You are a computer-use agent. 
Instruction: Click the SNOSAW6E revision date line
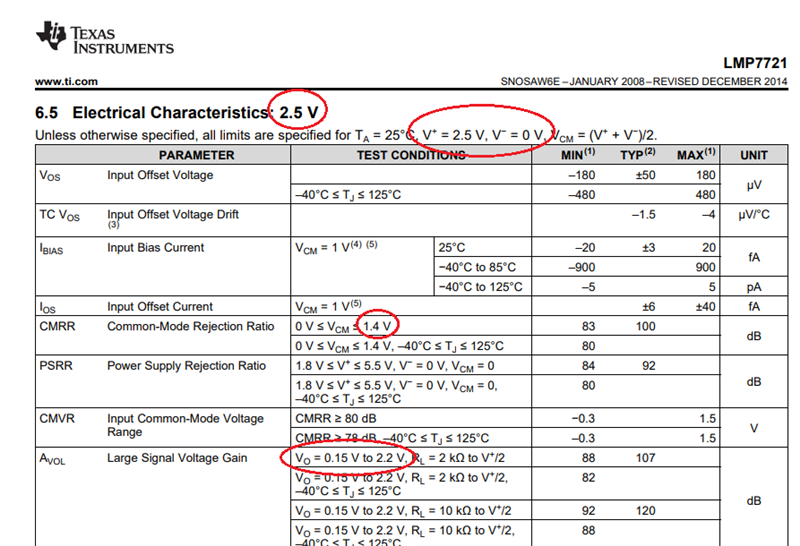pos(643,82)
